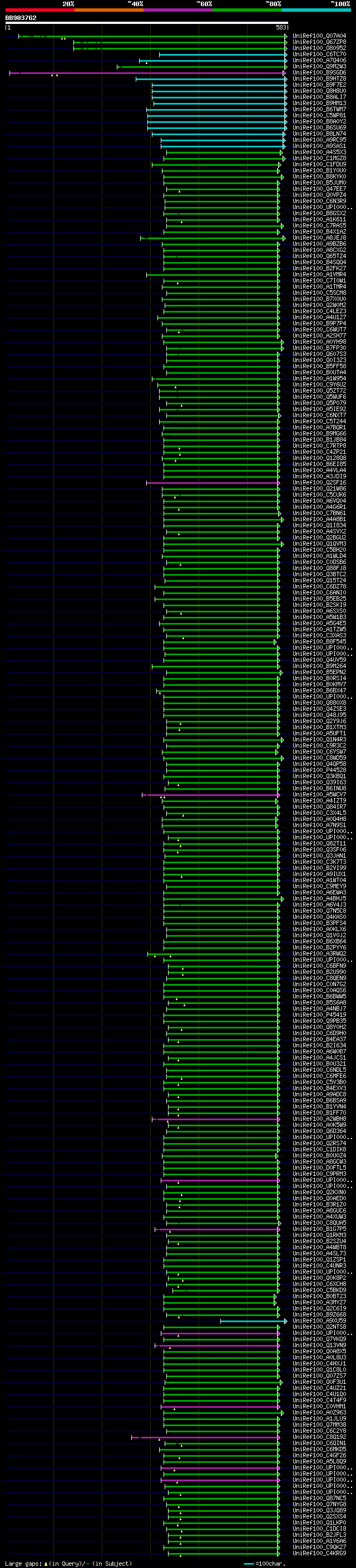Click the purple alignment bar for UniRef100_Q2SF16

tap(213, 483)
